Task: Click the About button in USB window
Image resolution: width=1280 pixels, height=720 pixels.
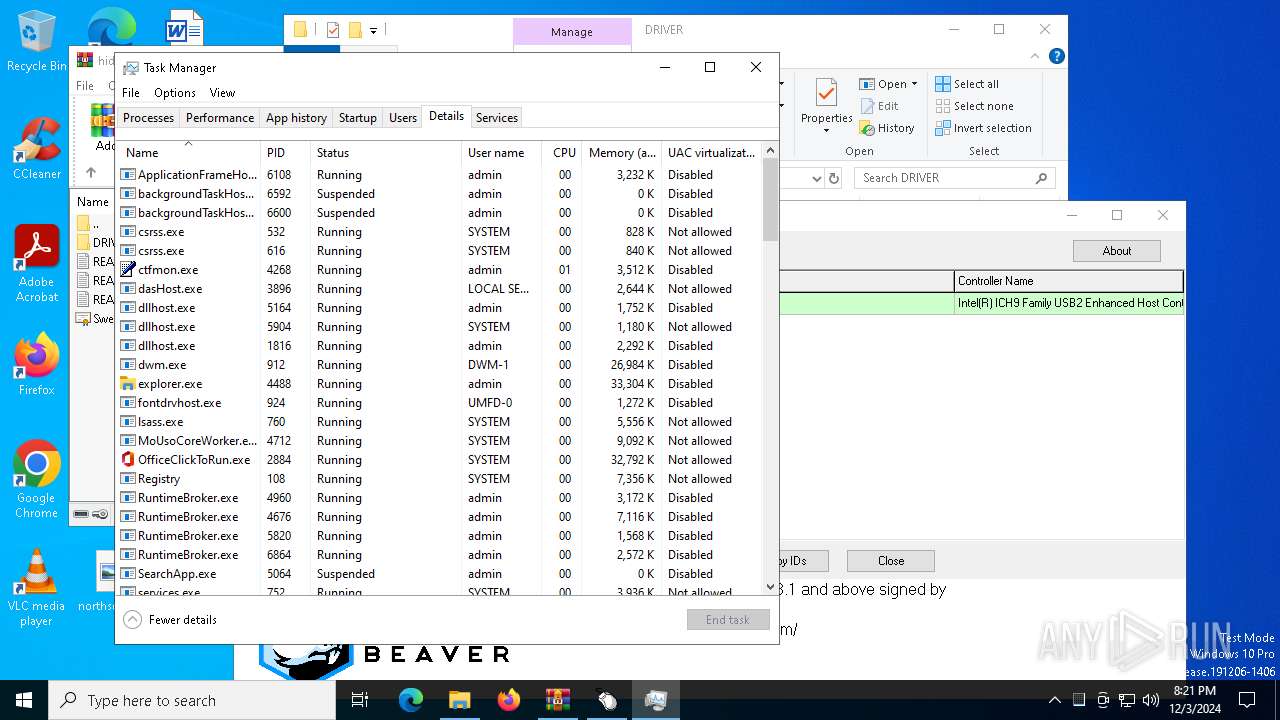Action: [x=1116, y=251]
